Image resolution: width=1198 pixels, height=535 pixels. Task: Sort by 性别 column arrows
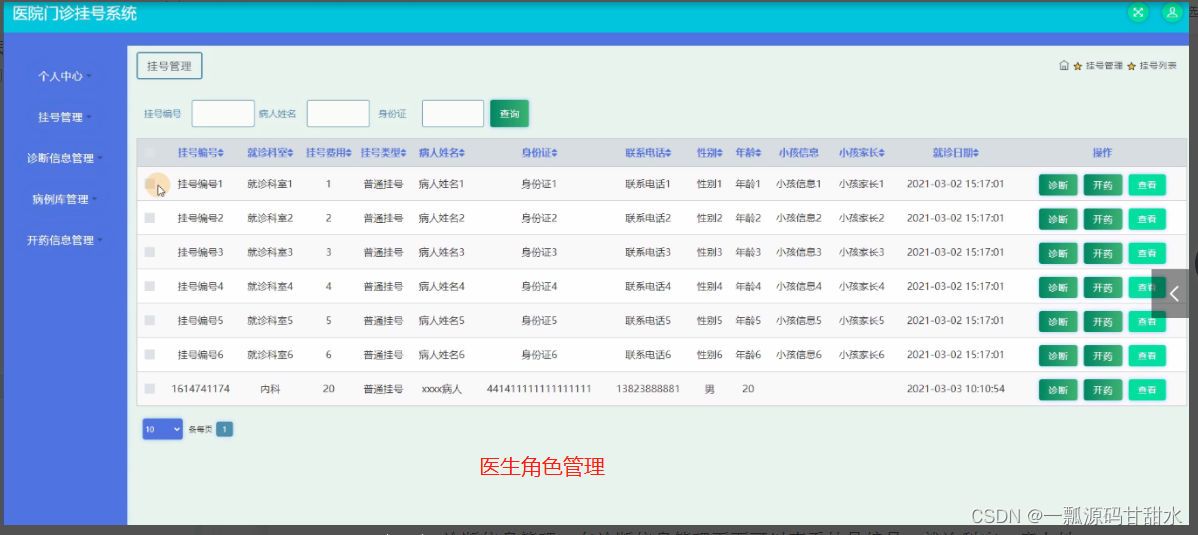(x=720, y=153)
